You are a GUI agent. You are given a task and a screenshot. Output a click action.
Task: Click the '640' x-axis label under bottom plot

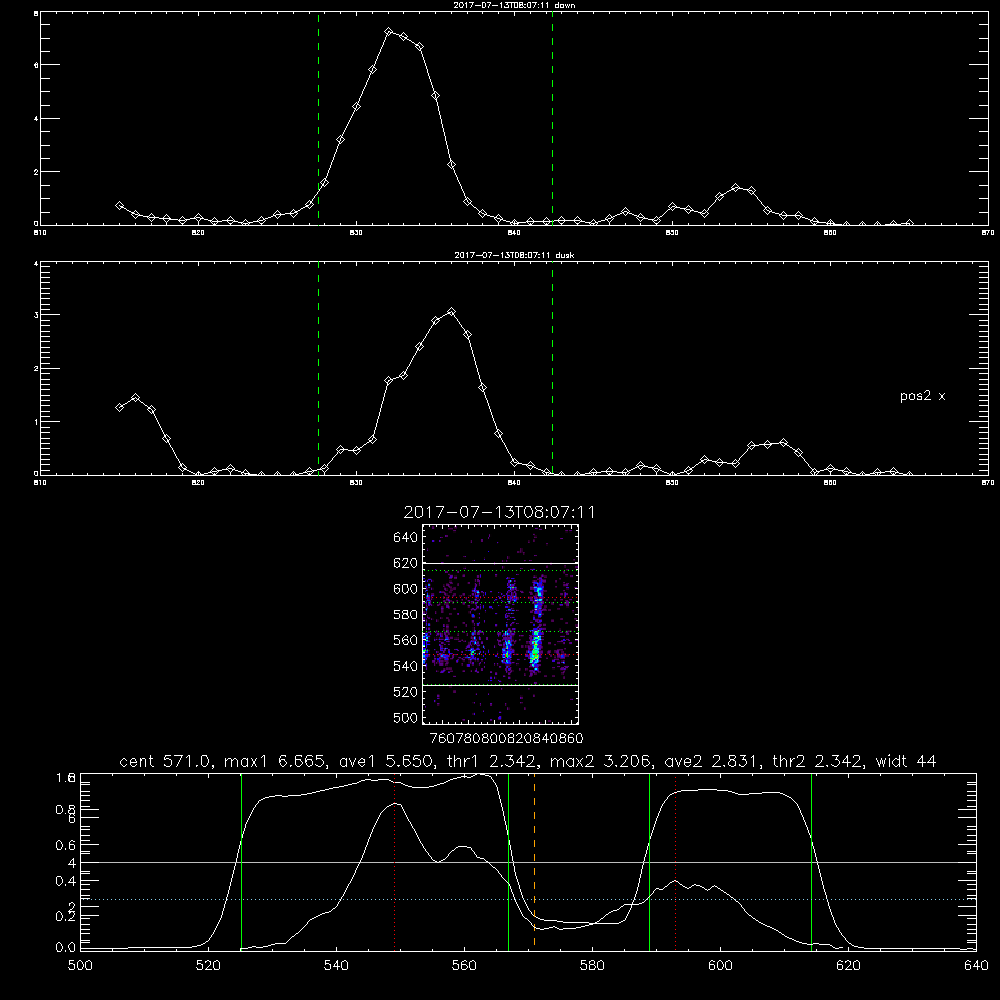coord(976,966)
